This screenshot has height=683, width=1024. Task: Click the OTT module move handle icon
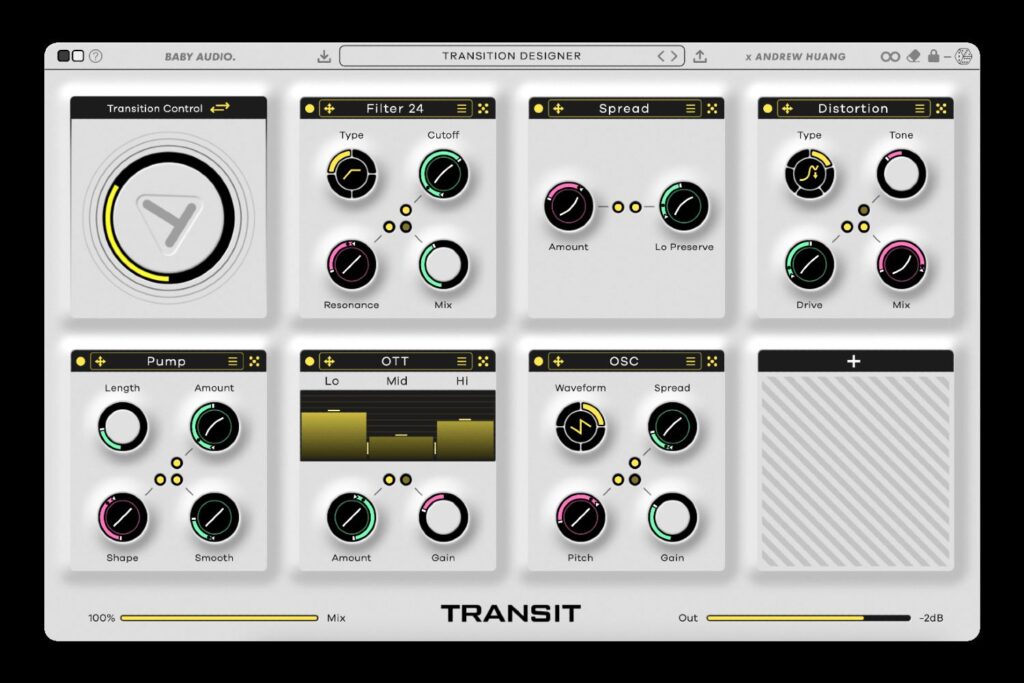[329, 361]
